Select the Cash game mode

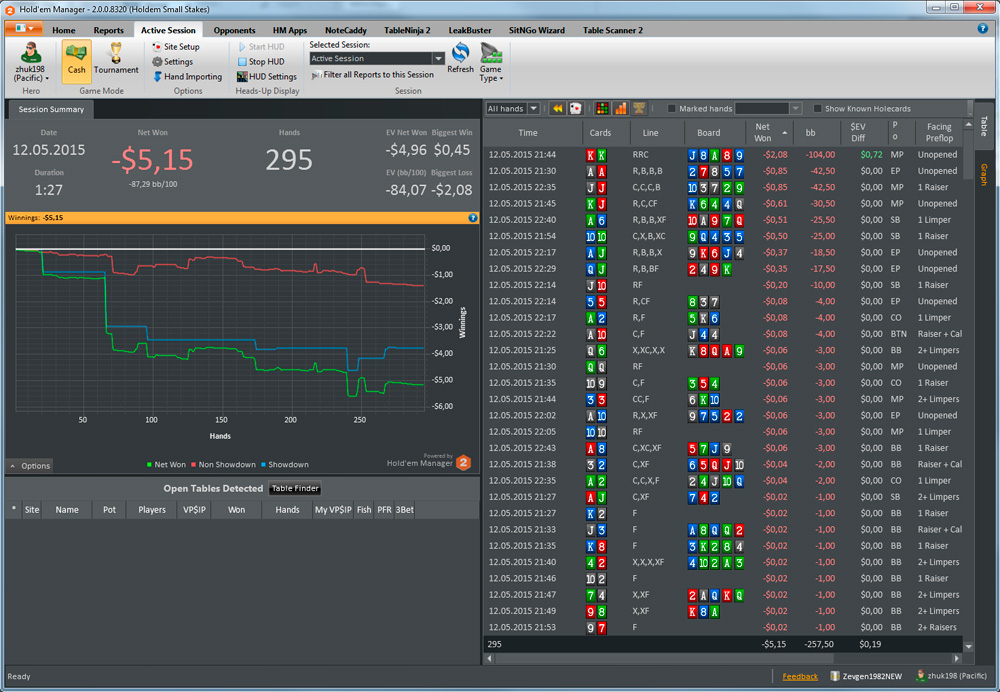77,61
